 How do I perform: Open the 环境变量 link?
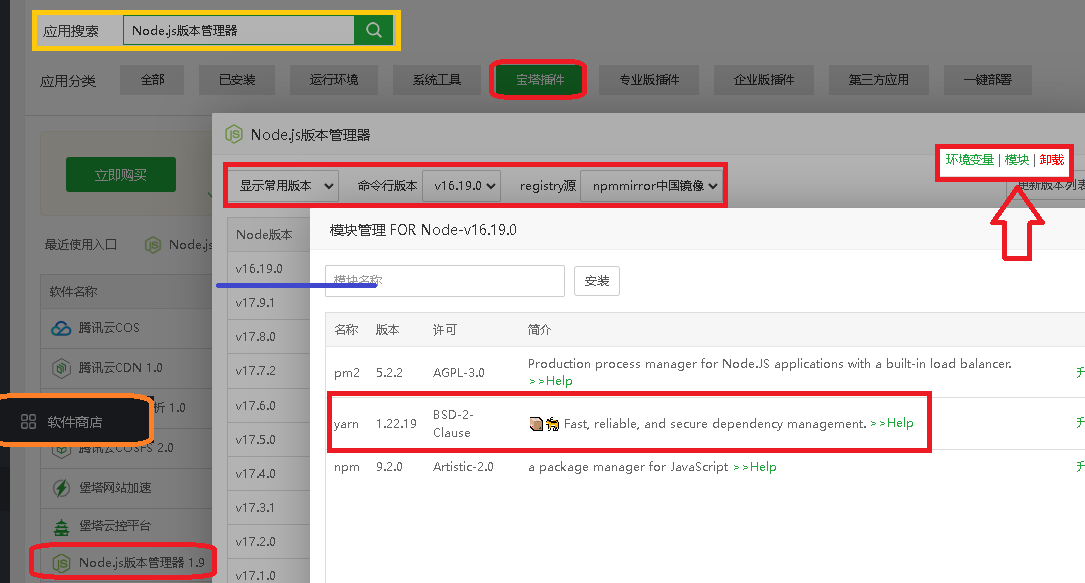pyautogui.click(x=969, y=160)
